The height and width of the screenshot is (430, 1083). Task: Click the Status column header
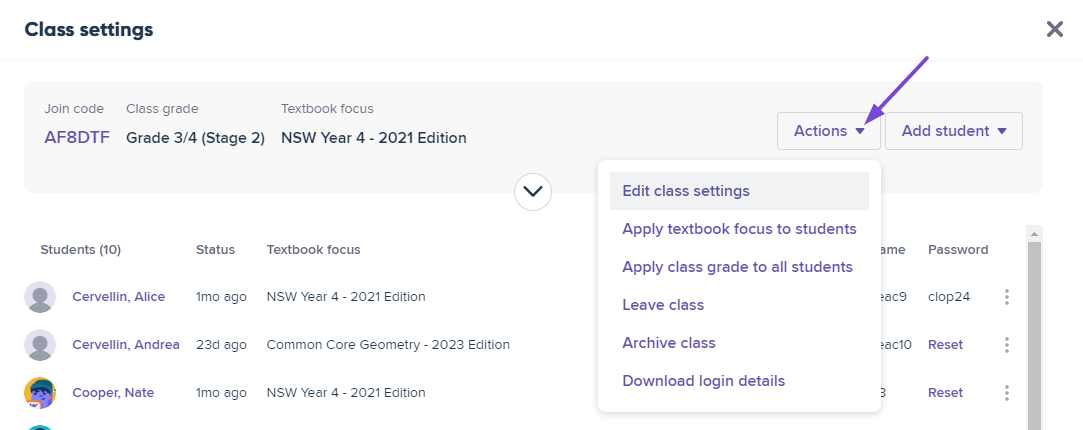(215, 250)
